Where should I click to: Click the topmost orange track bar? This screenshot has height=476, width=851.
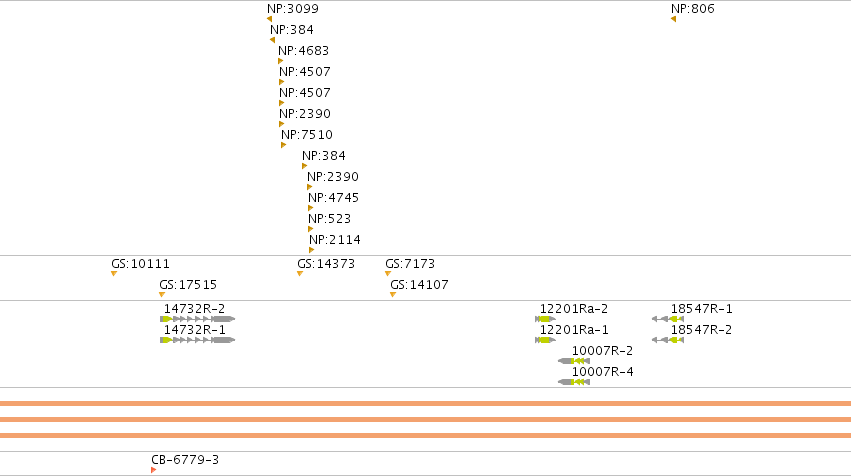tap(426, 403)
